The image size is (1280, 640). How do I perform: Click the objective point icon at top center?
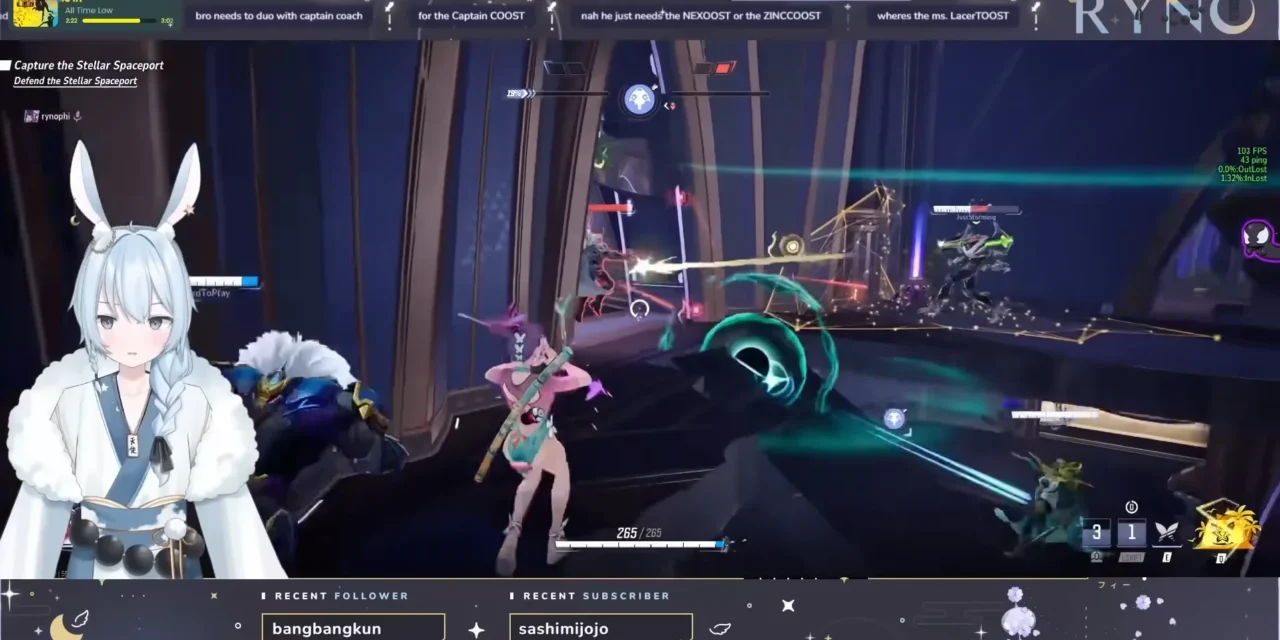[639, 99]
